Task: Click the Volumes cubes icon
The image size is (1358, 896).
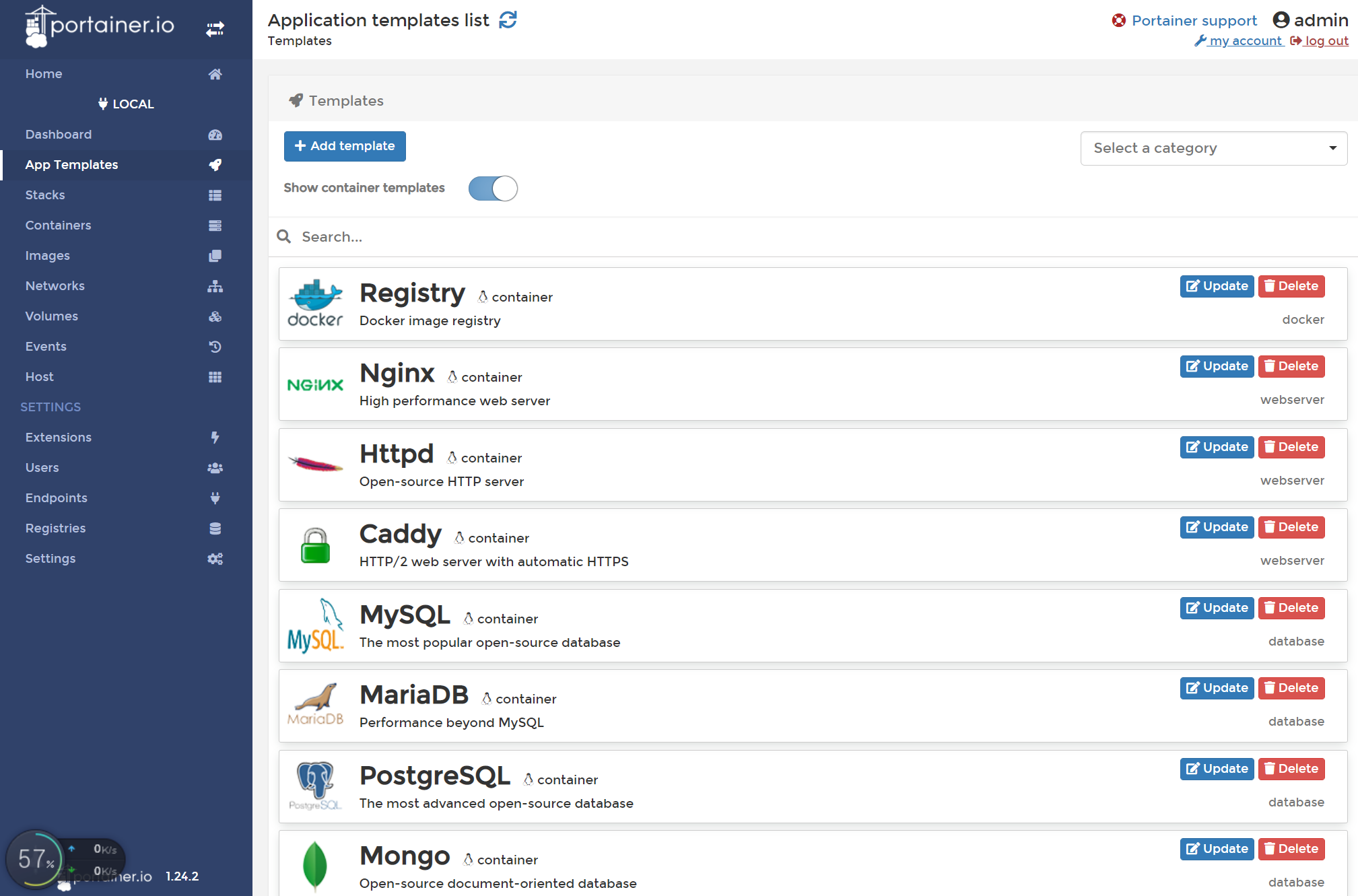Action: [215, 316]
